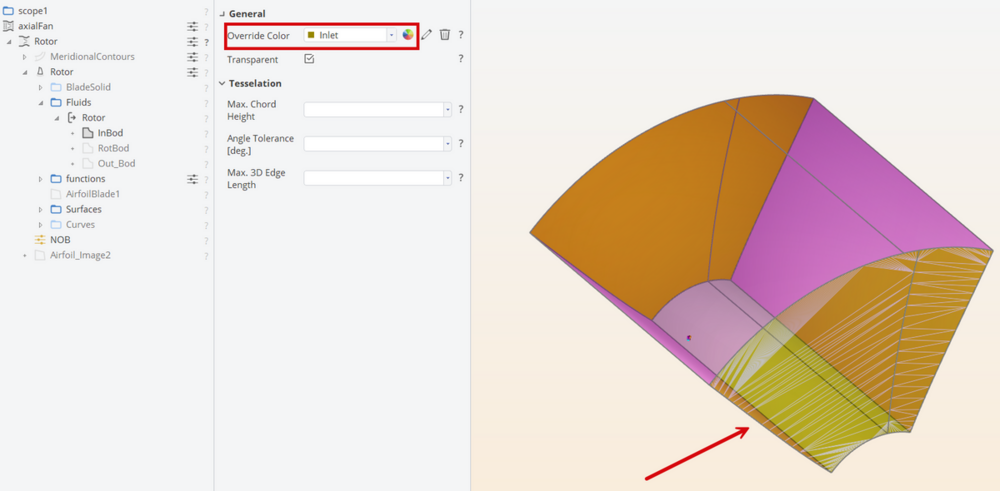The width and height of the screenshot is (1000, 491).
Task: Click into the Max. Chord Height field
Action: pos(374,109)
